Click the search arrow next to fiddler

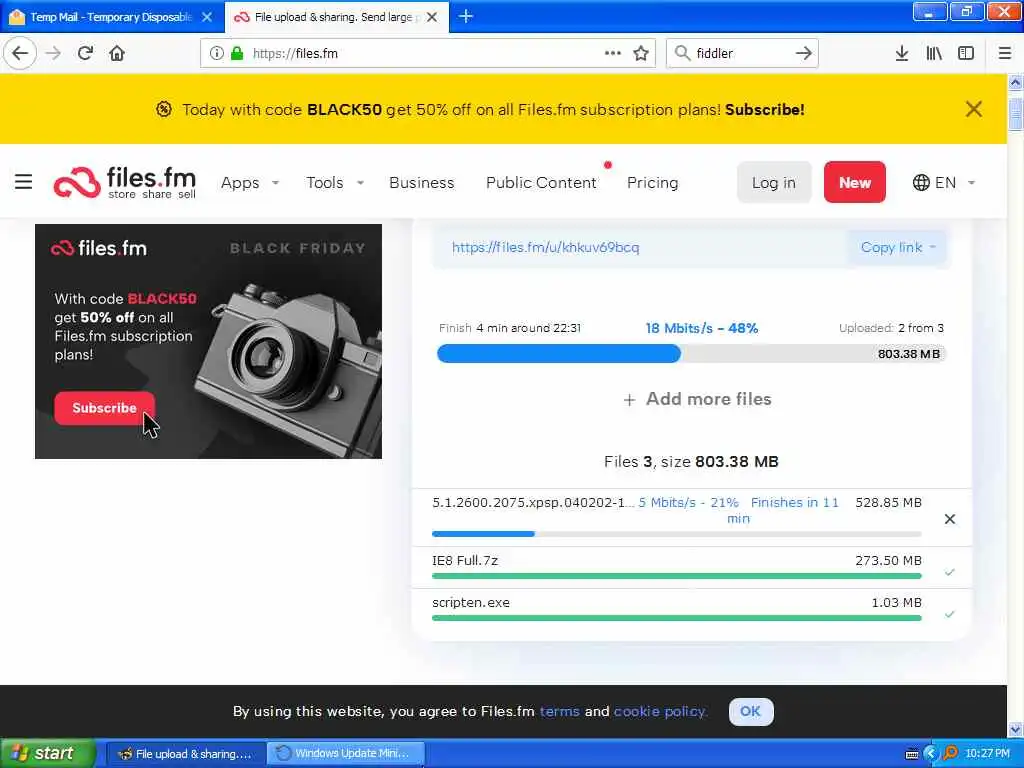click(x=803, y=54)
